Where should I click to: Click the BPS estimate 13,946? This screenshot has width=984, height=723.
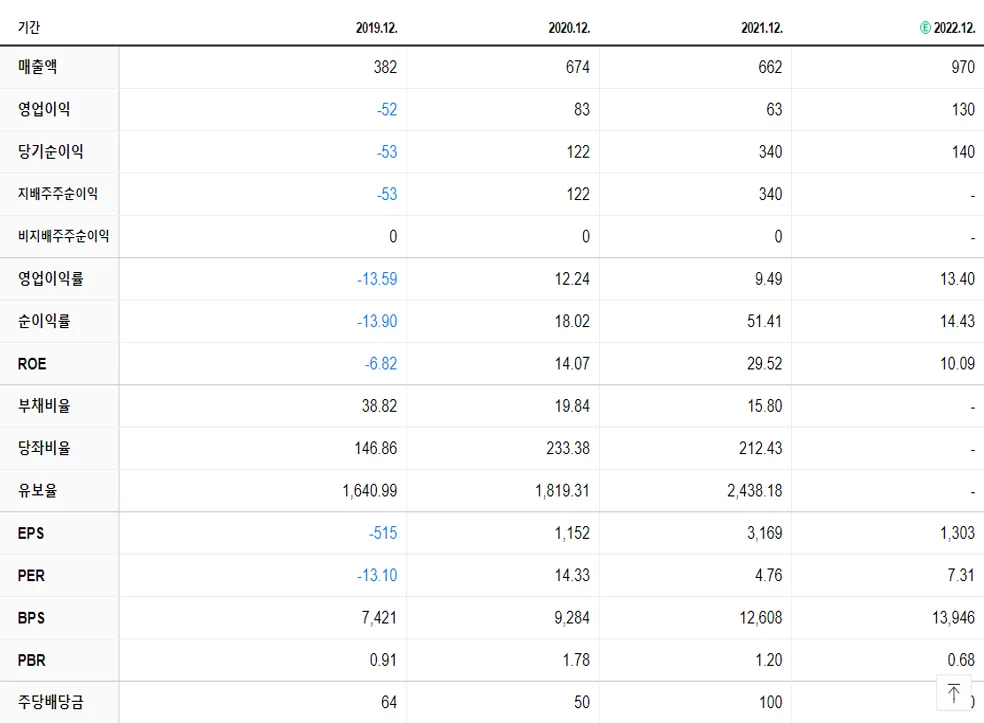953,618
